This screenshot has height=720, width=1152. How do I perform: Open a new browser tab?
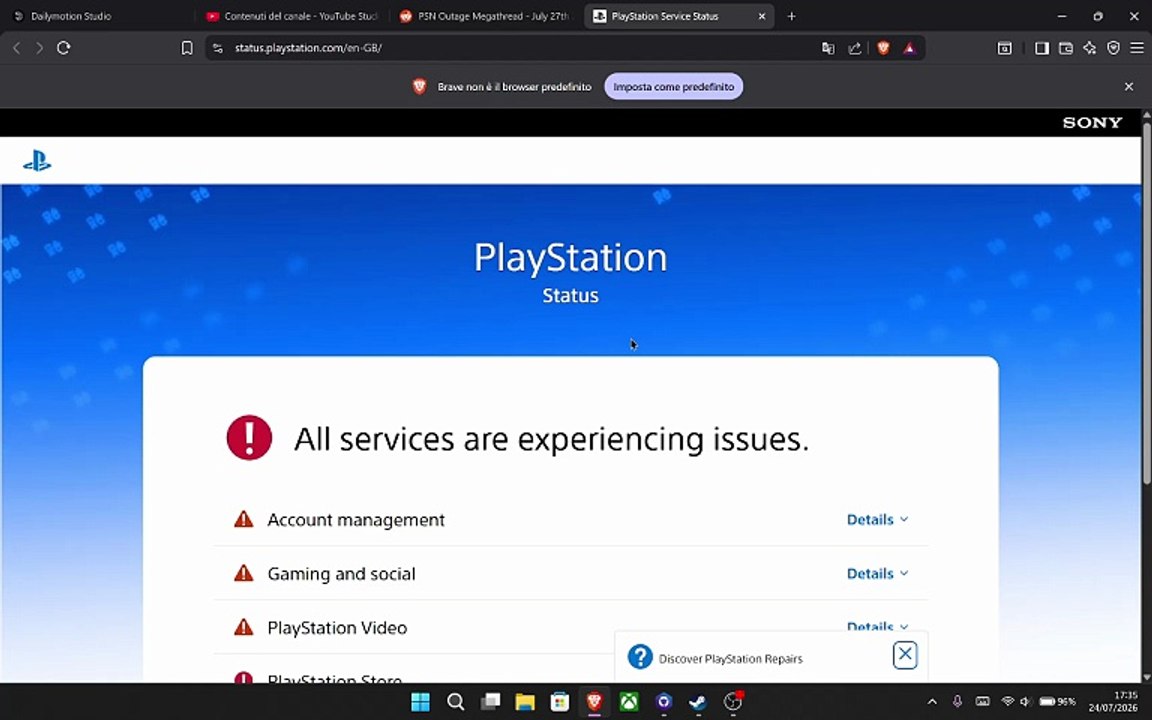coord(791,16)
